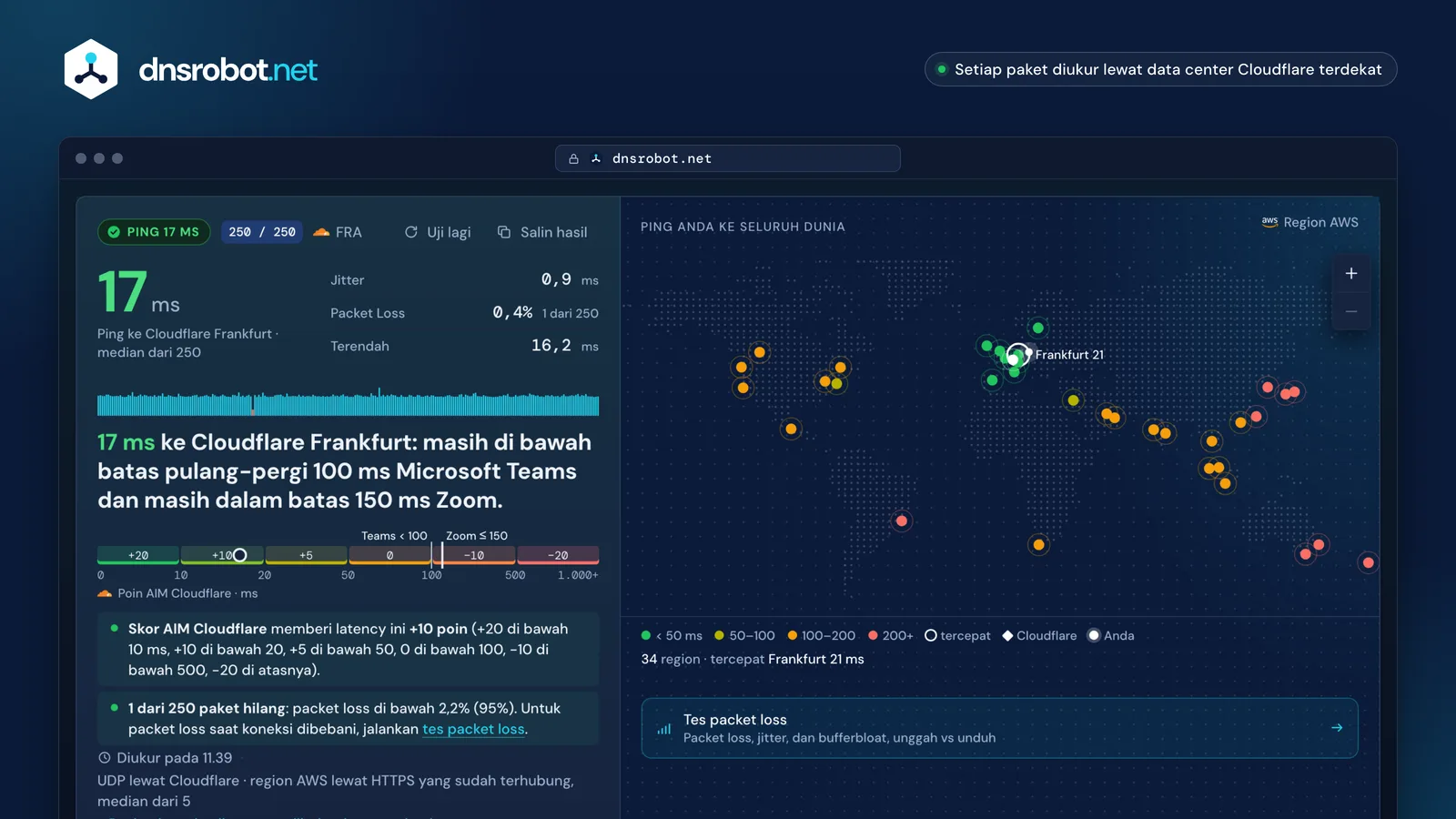Click the lock icon in the address bar

pyautogui.click(x=573, y=158)
